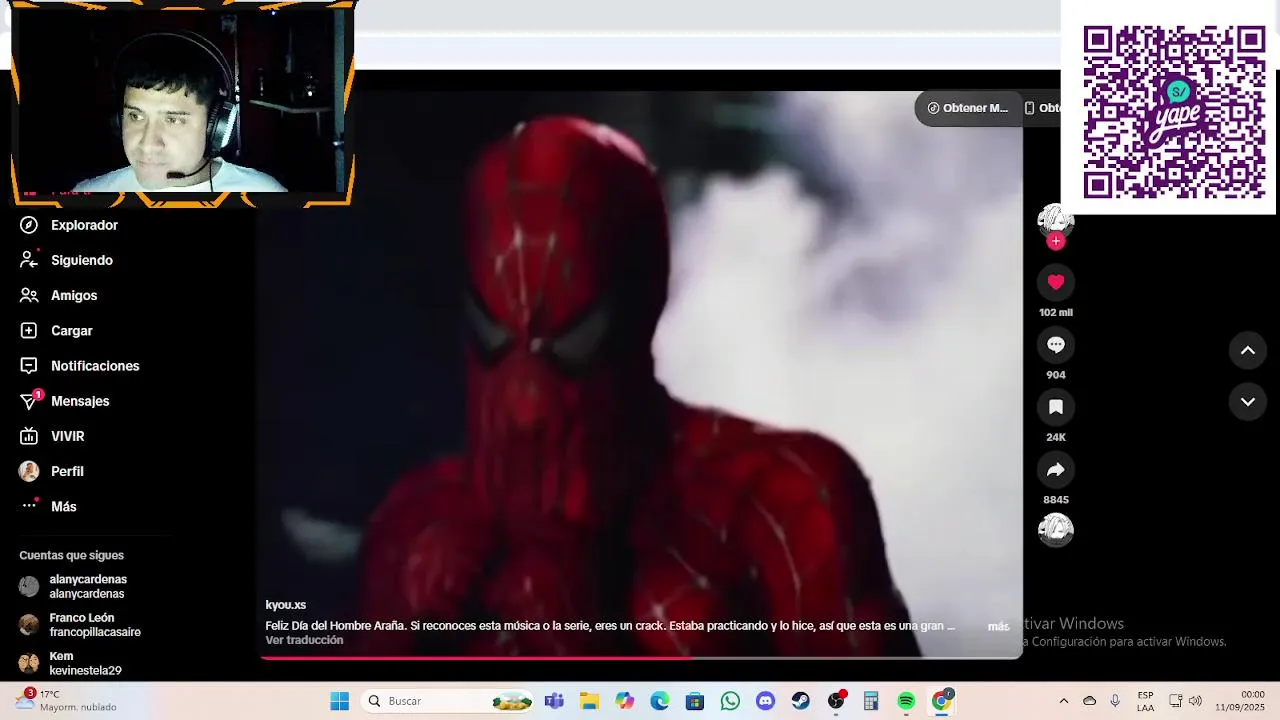1280x720 pixels.
Task: Save the video with bookmark icon
Action: tap(1055, 407)
